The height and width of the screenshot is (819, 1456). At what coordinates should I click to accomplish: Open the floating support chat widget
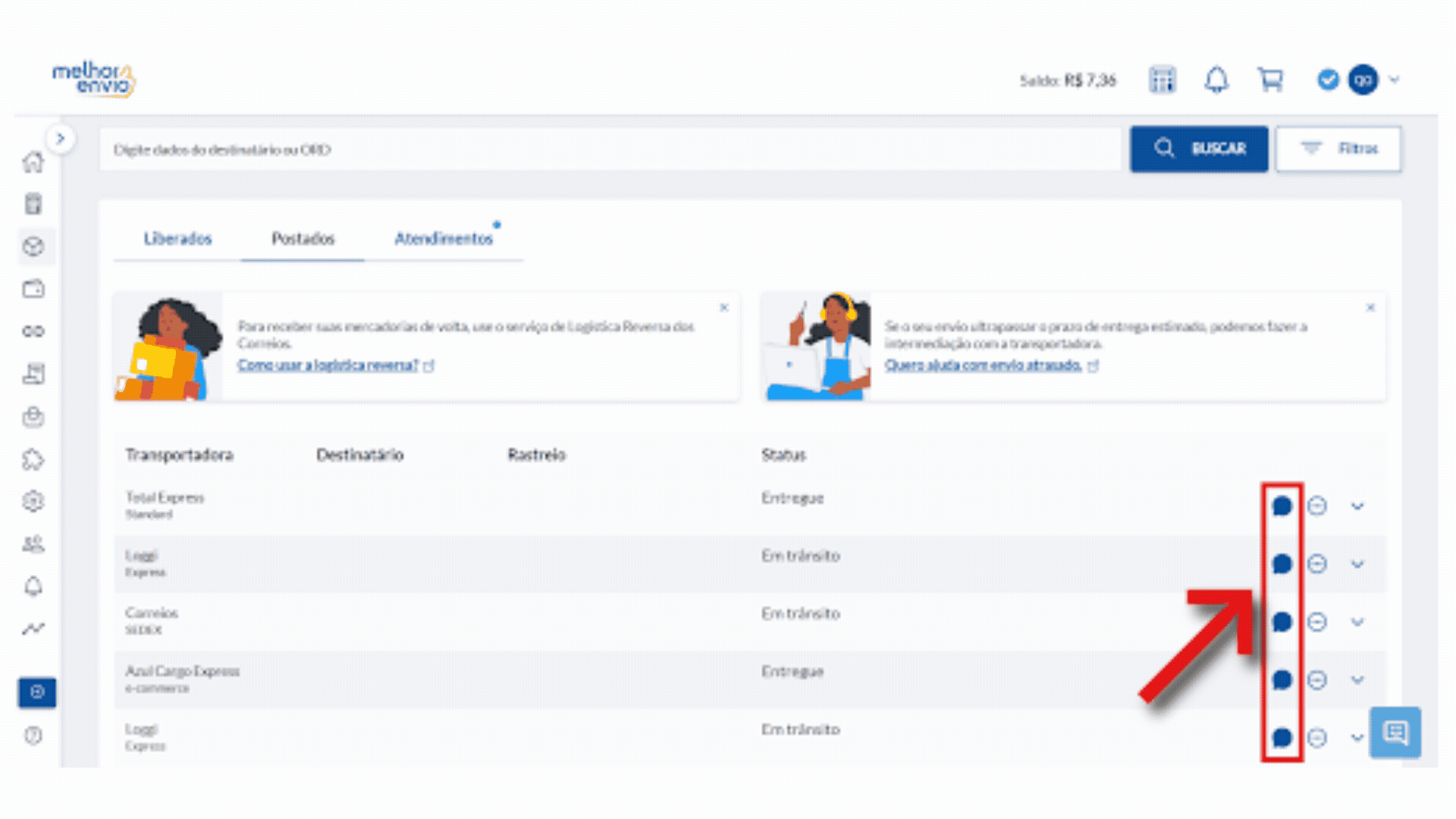pos(1395,733)
